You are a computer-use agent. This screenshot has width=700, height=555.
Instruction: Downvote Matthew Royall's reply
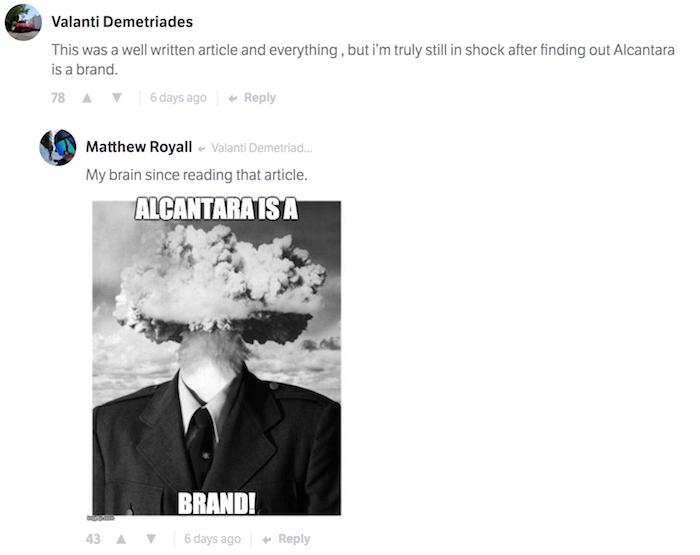[x=151, y=539]
